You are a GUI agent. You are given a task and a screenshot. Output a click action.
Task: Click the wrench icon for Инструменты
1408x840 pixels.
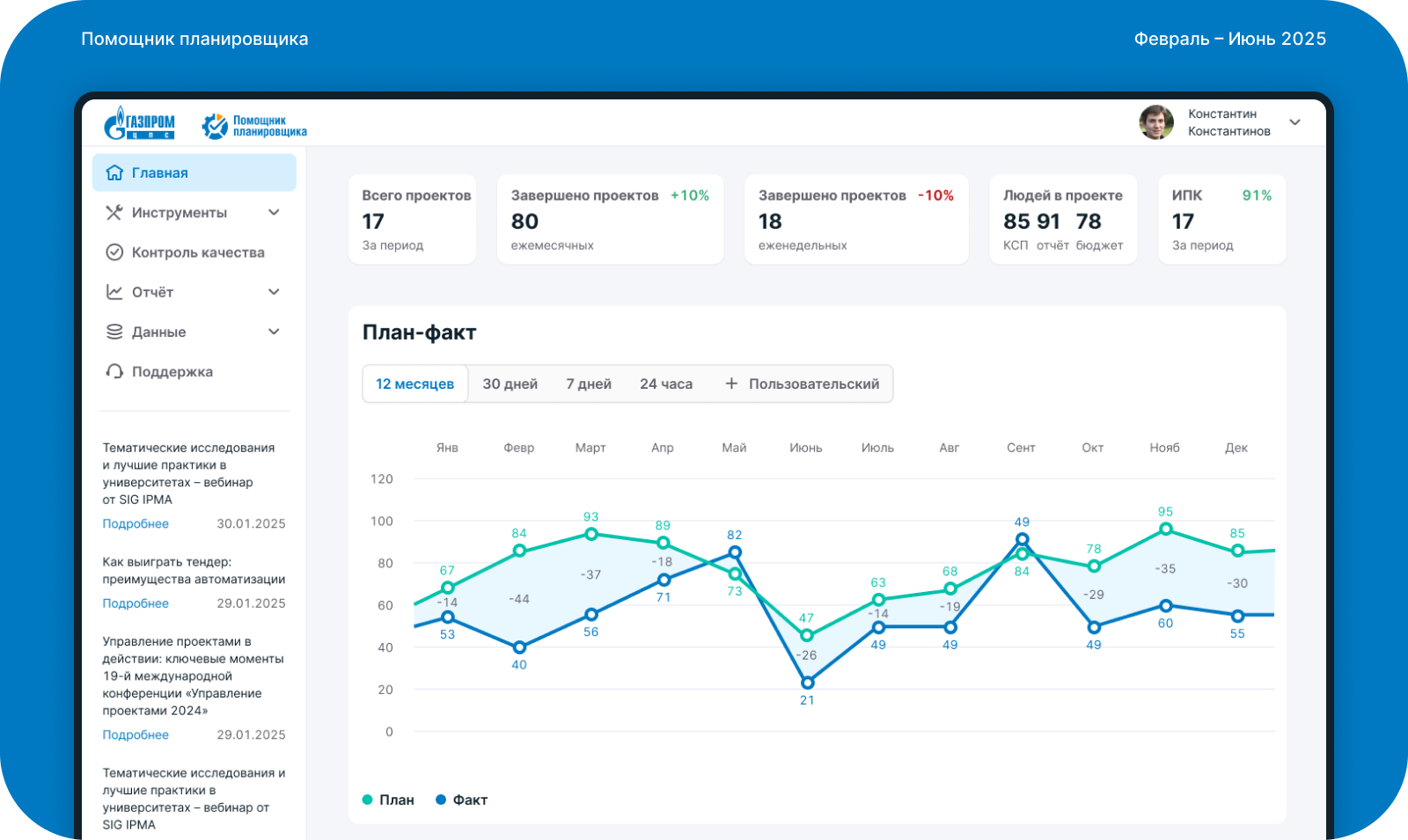pos(114,213)
